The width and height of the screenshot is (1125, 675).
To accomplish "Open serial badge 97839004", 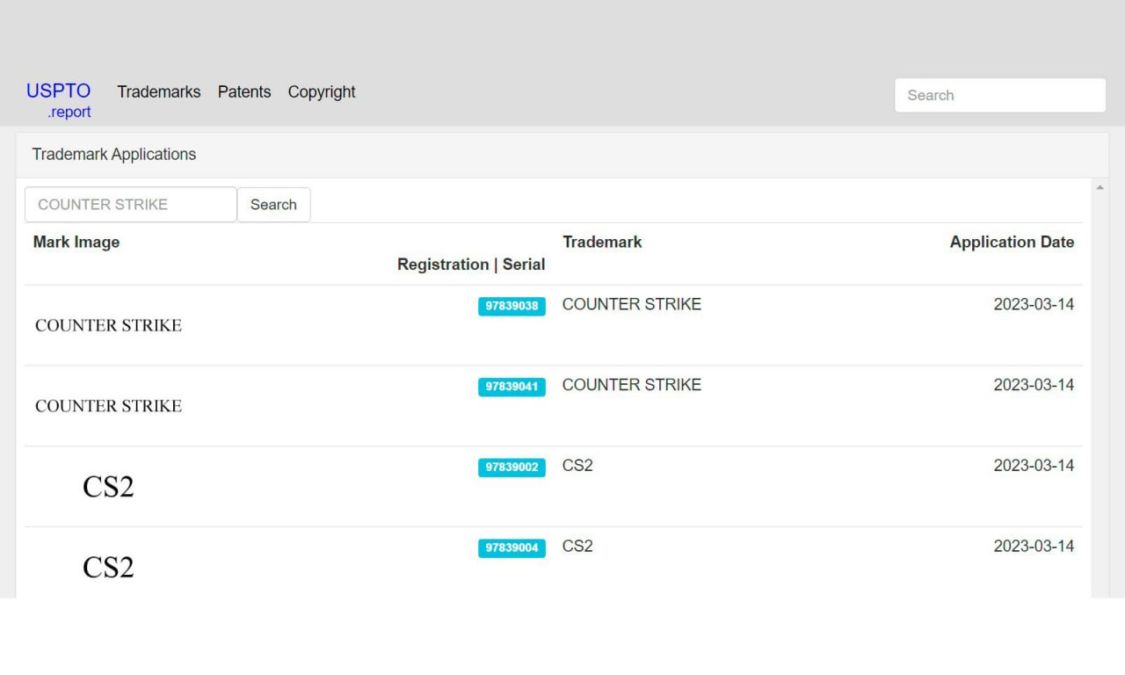I will point(512,548).
